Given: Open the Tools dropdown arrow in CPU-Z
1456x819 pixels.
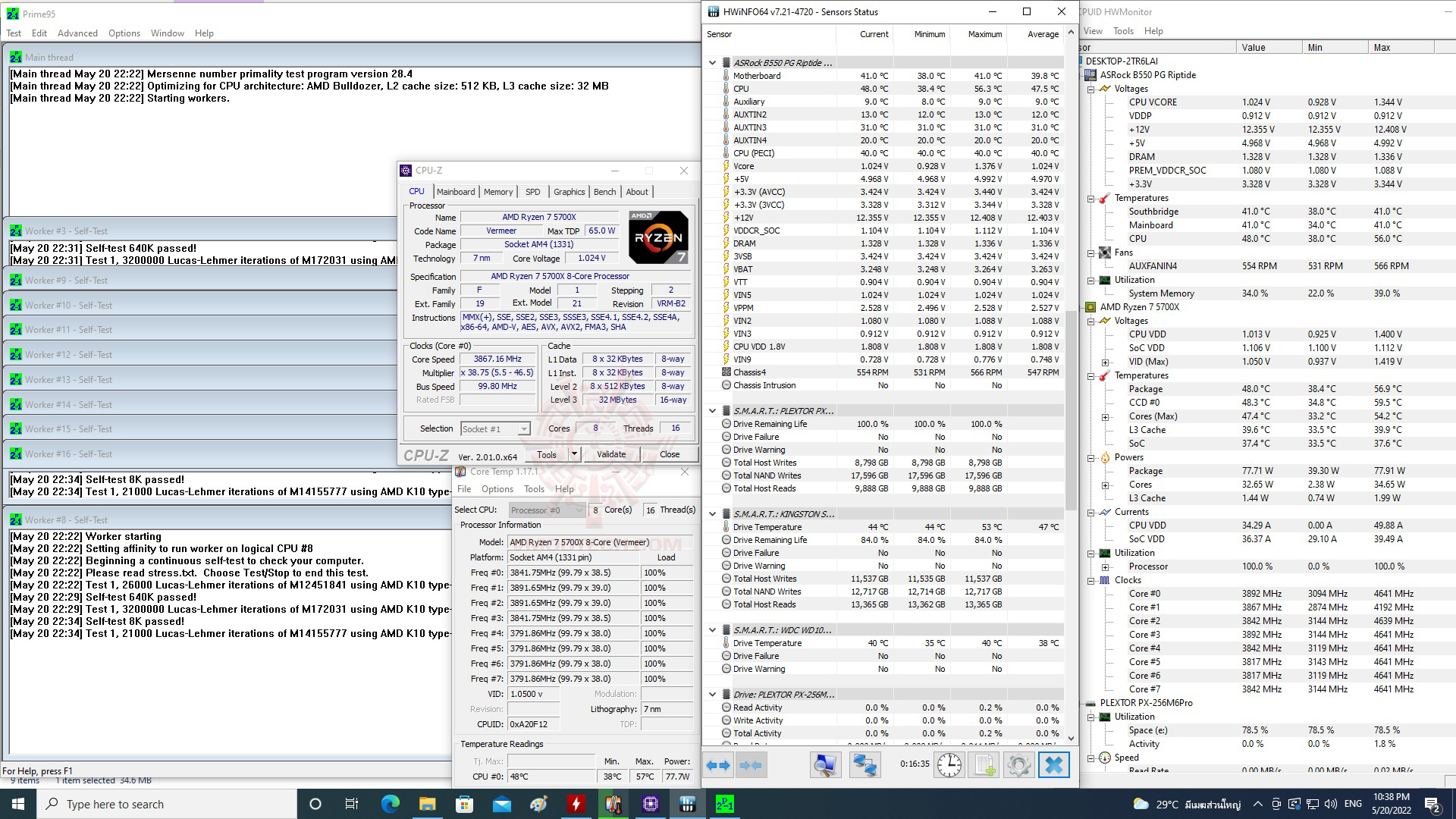Looking at the screenshot, I should [x=574, y=454].
